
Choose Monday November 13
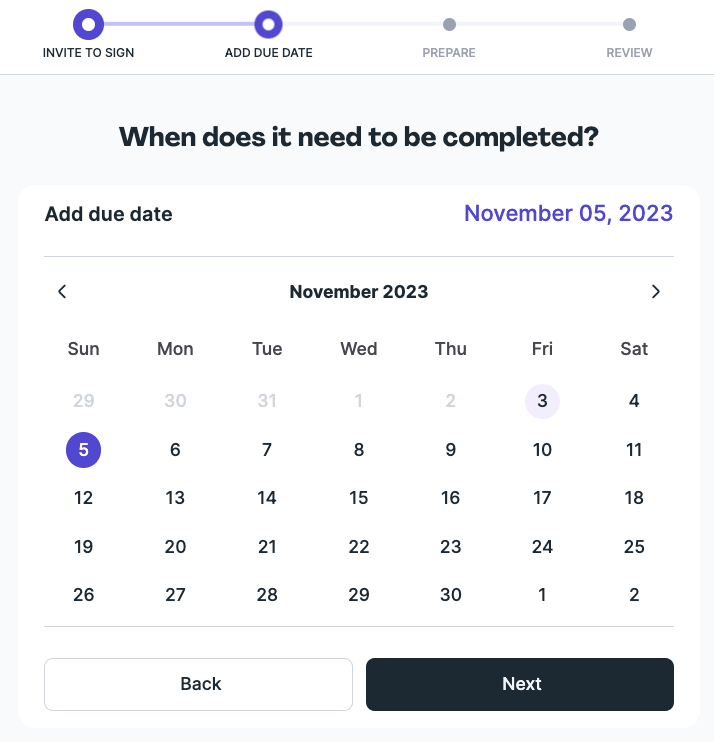click(x=175, y=498)
